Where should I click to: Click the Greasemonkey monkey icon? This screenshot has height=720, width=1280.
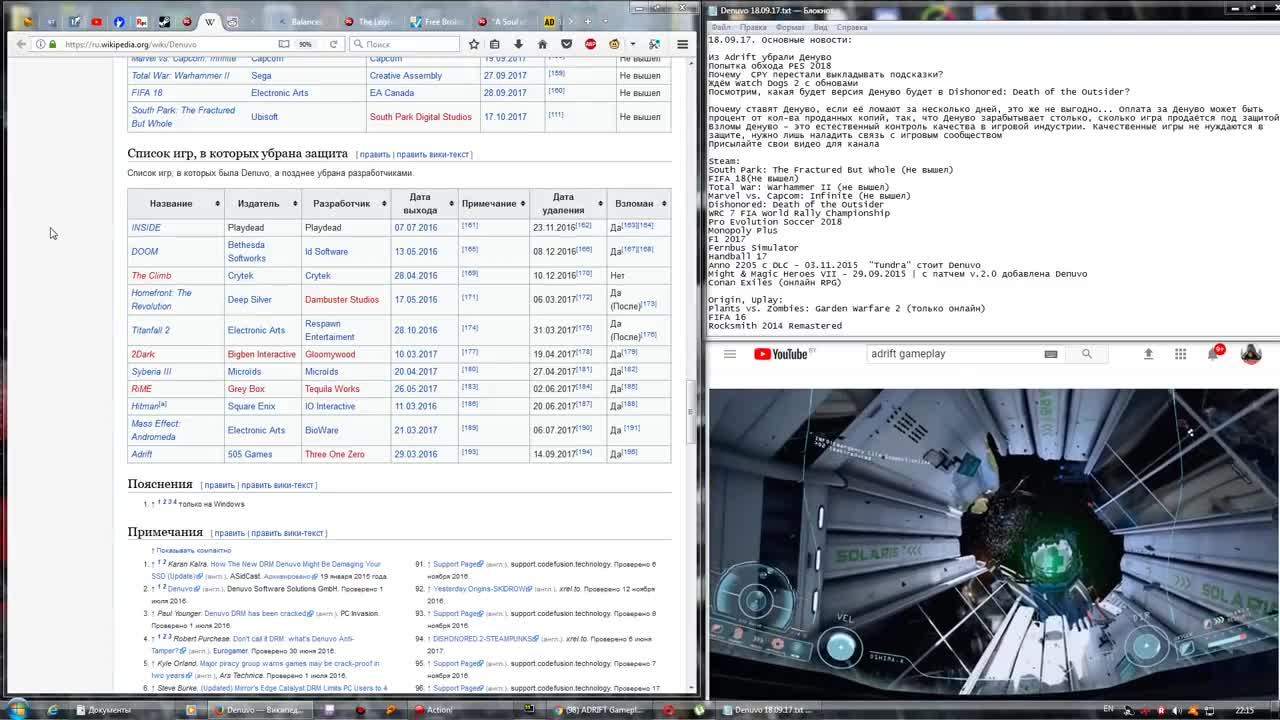(614, 44)
